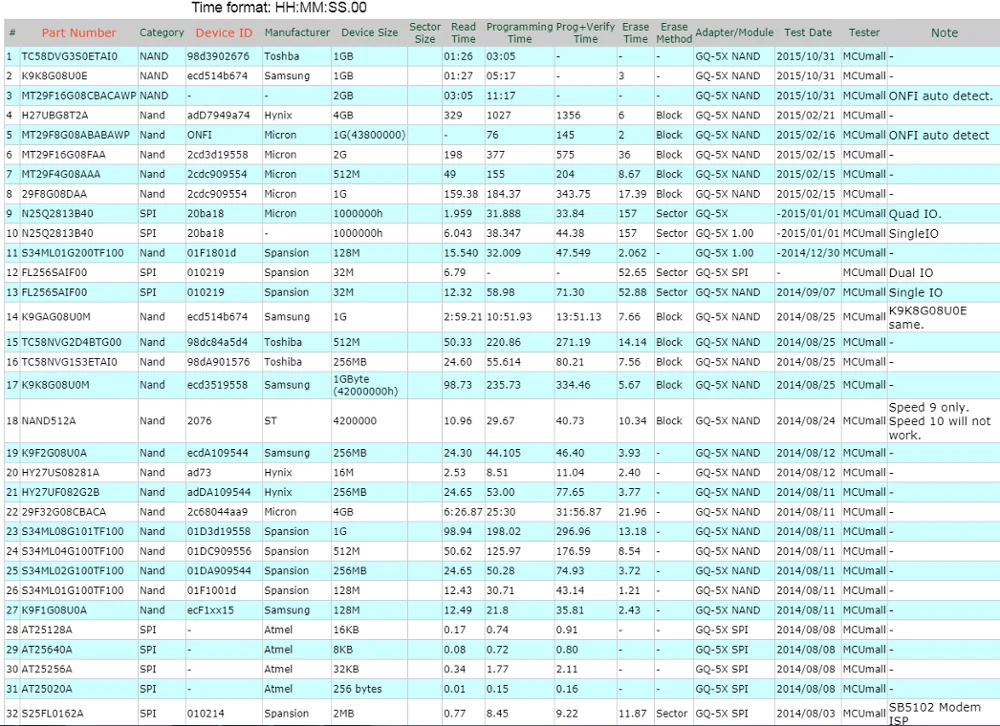Sort by the Part Number column header

pos(78,33)
